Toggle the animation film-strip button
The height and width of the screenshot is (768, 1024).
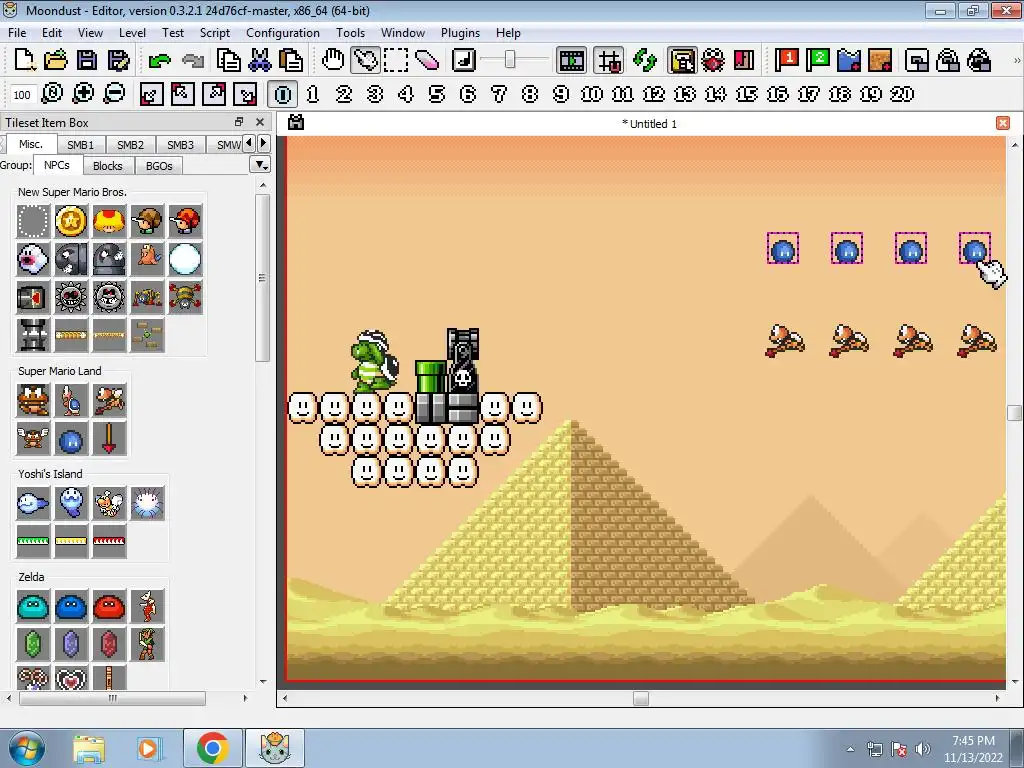point(571,60)
